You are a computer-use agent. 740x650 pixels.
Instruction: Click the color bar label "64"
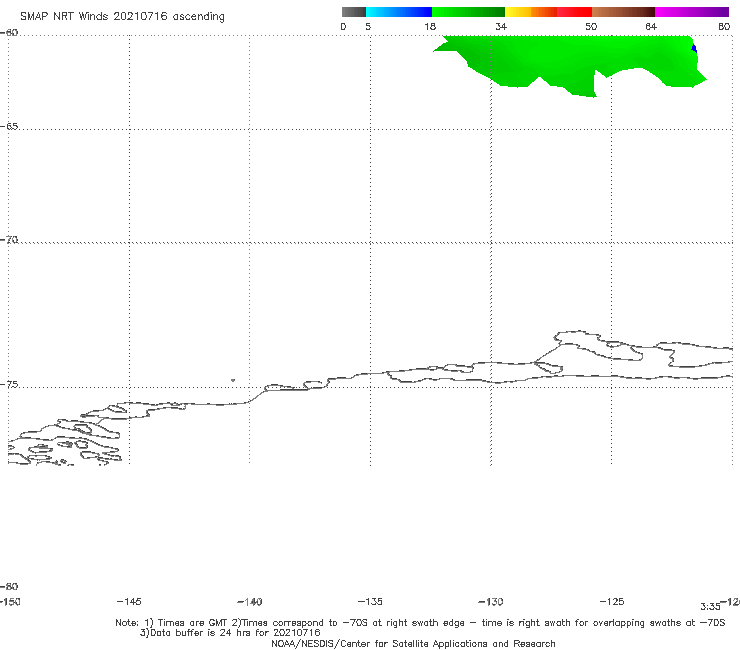pyautogui.click(x=651, y=26)
